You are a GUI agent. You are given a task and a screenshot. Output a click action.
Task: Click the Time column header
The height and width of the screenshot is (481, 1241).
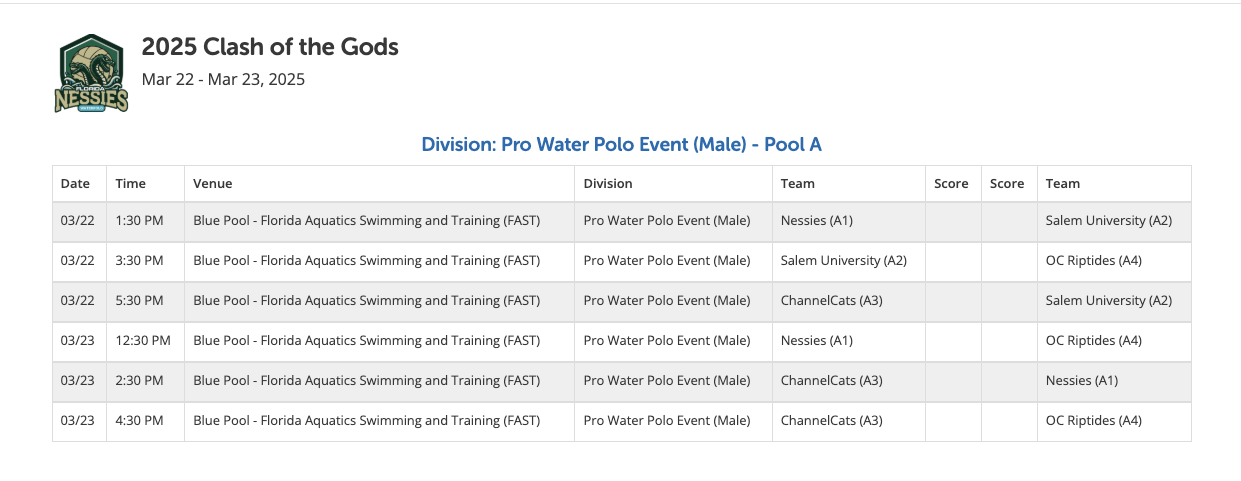point(131,183)
